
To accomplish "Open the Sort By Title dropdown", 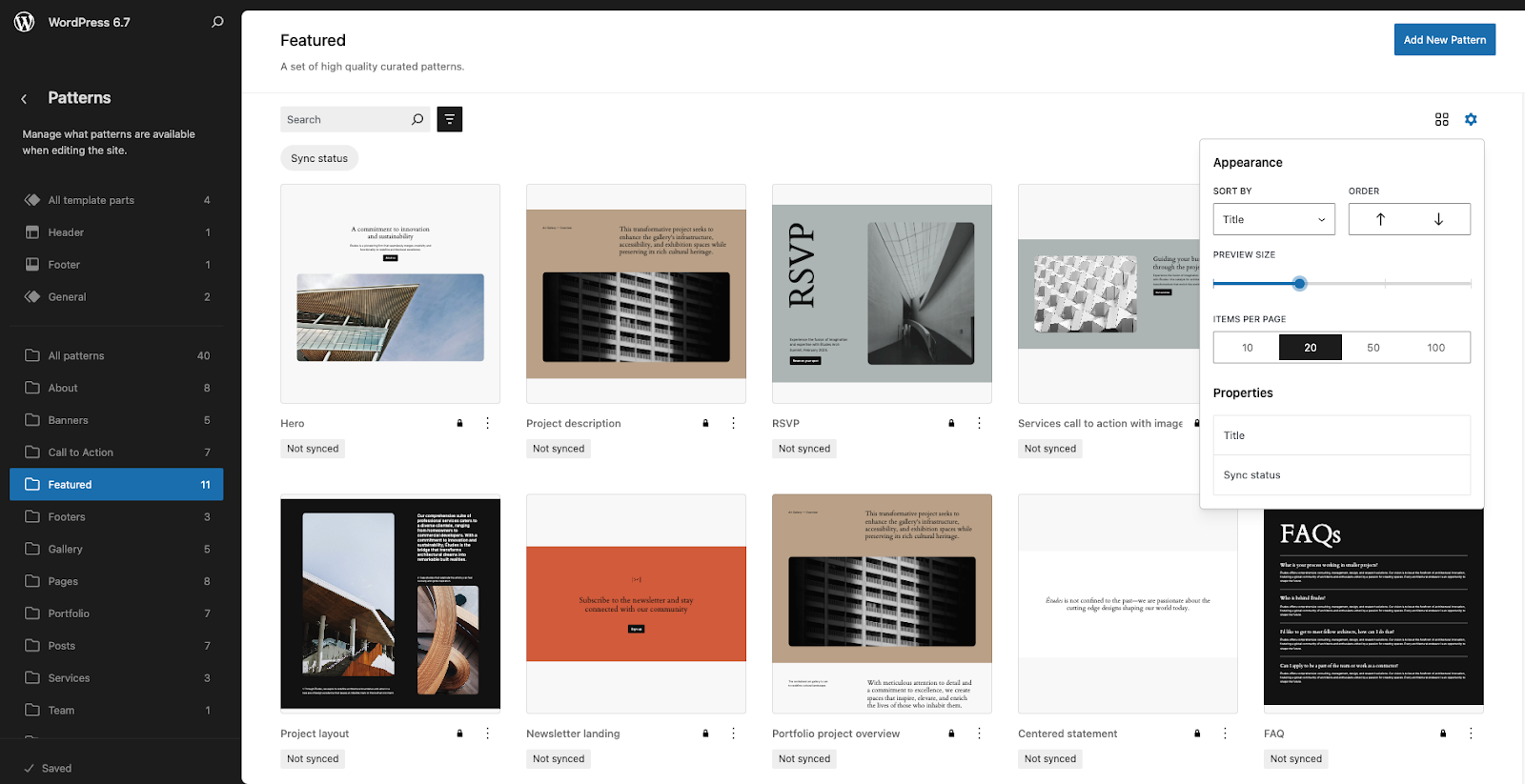I will click(x=1273, y=219).
